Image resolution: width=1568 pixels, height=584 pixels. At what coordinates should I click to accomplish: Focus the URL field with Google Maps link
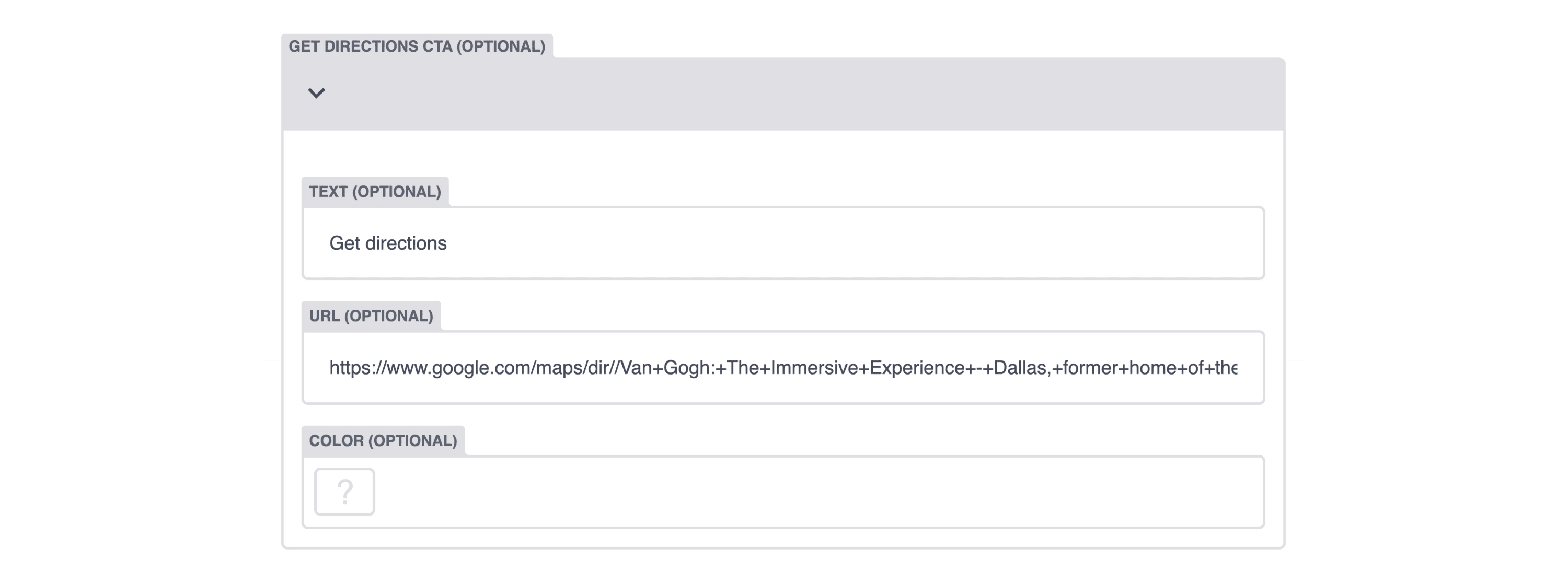tap(783, 367)
